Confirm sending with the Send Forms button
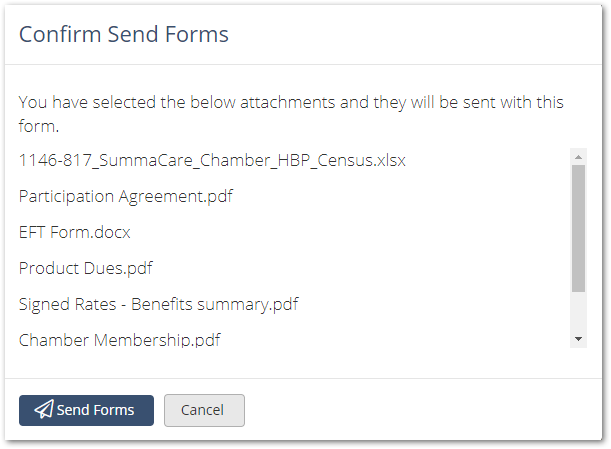 87,410
